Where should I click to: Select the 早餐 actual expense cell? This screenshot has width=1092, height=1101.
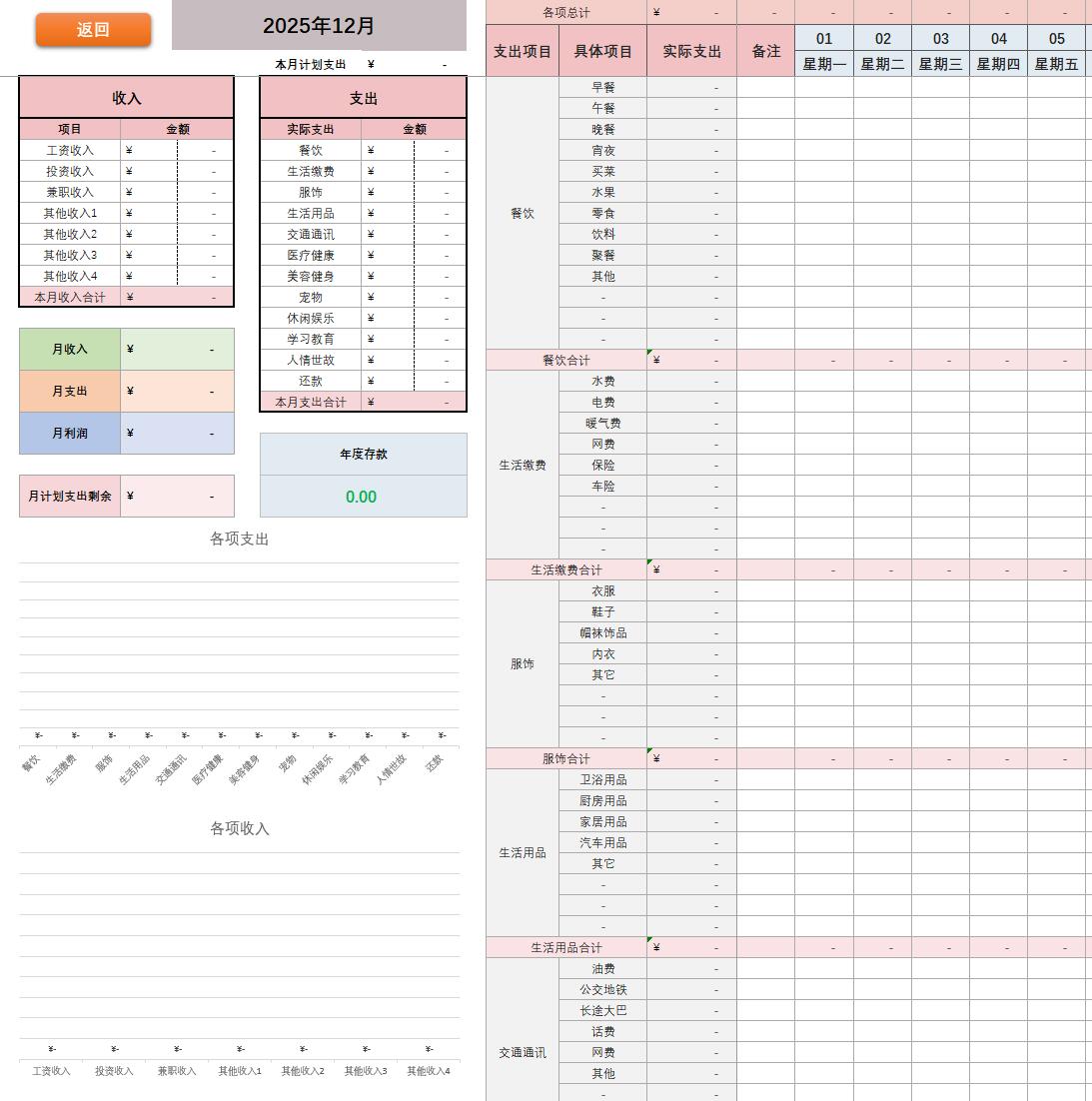click(691, 87)
